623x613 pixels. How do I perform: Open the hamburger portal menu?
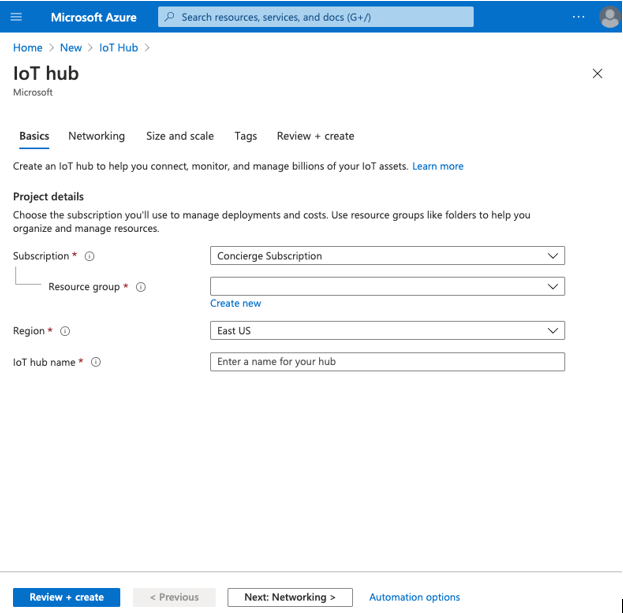(16, 17)
